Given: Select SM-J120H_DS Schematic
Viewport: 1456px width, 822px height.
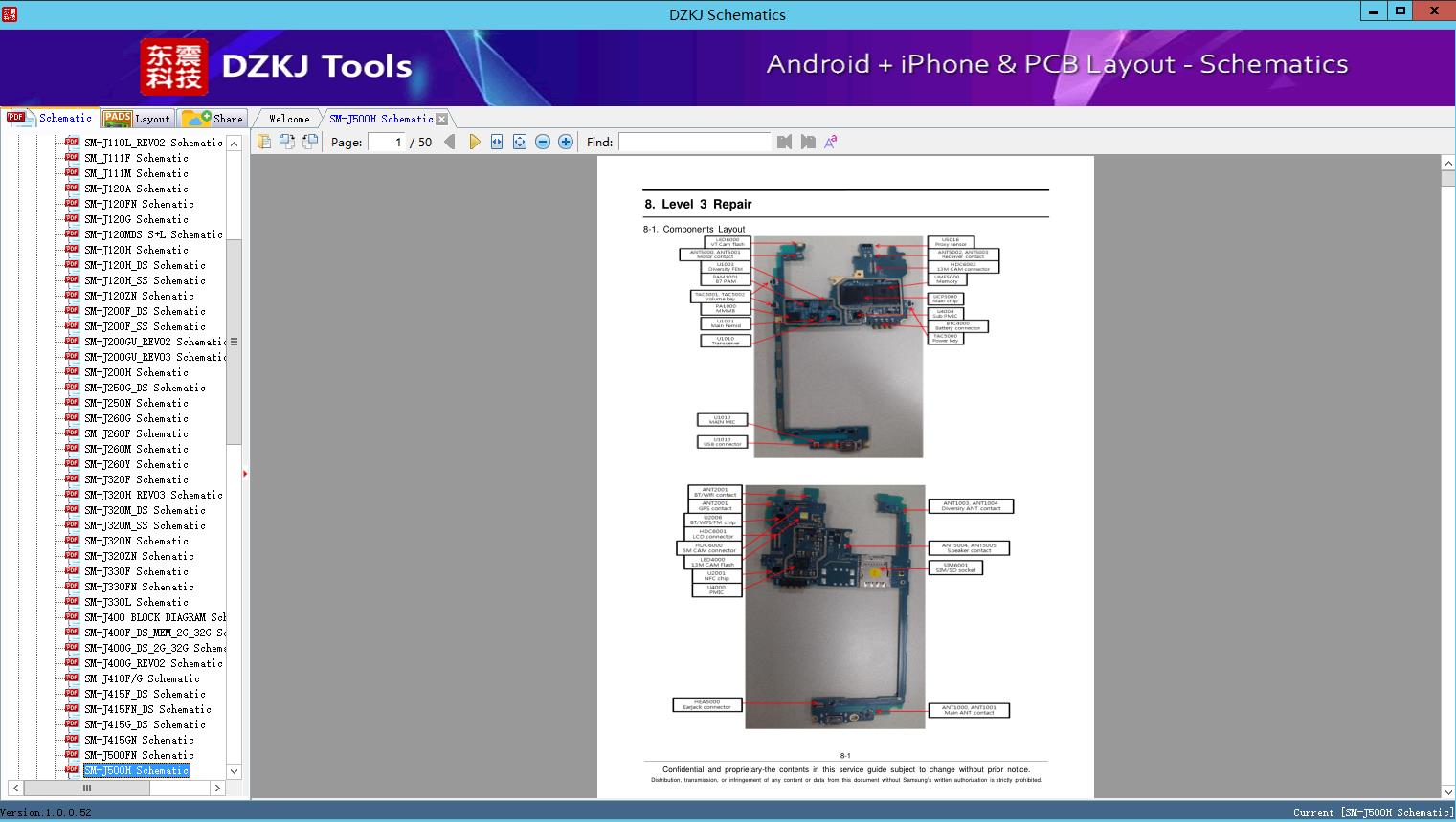Looking at the screenshot, I should pos(145,265).
